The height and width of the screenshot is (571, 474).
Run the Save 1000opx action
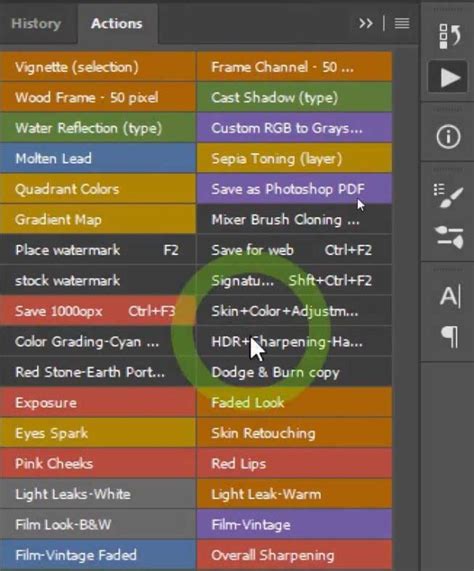tap(98, 311)
